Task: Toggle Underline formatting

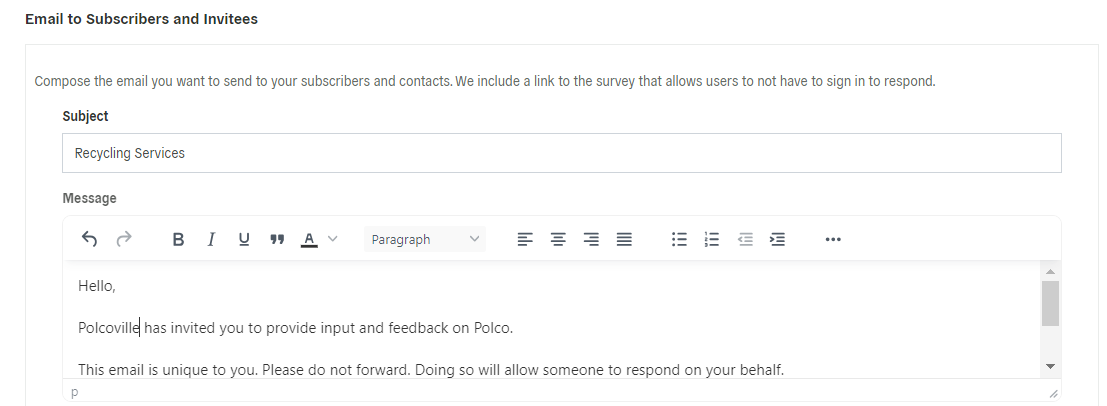Action: tap(244, 239)
